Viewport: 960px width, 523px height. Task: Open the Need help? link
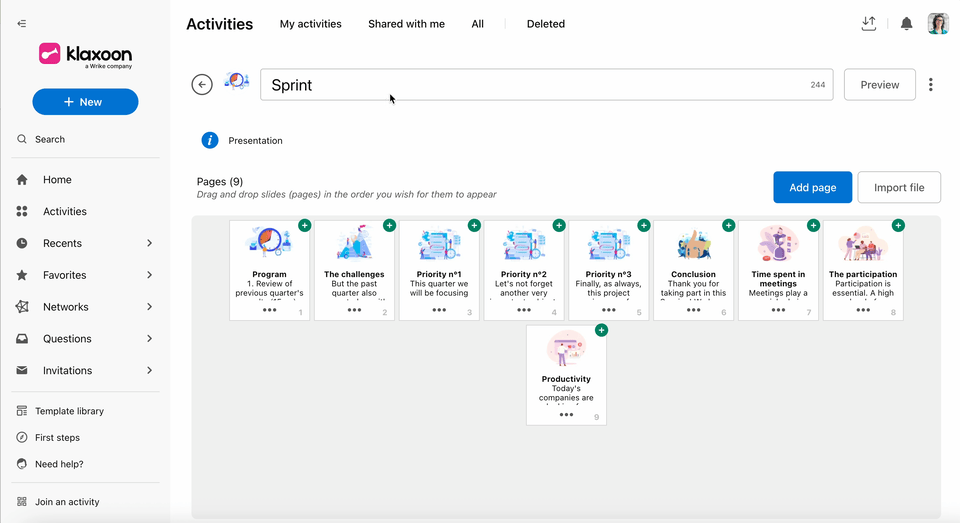coord(59,464)
